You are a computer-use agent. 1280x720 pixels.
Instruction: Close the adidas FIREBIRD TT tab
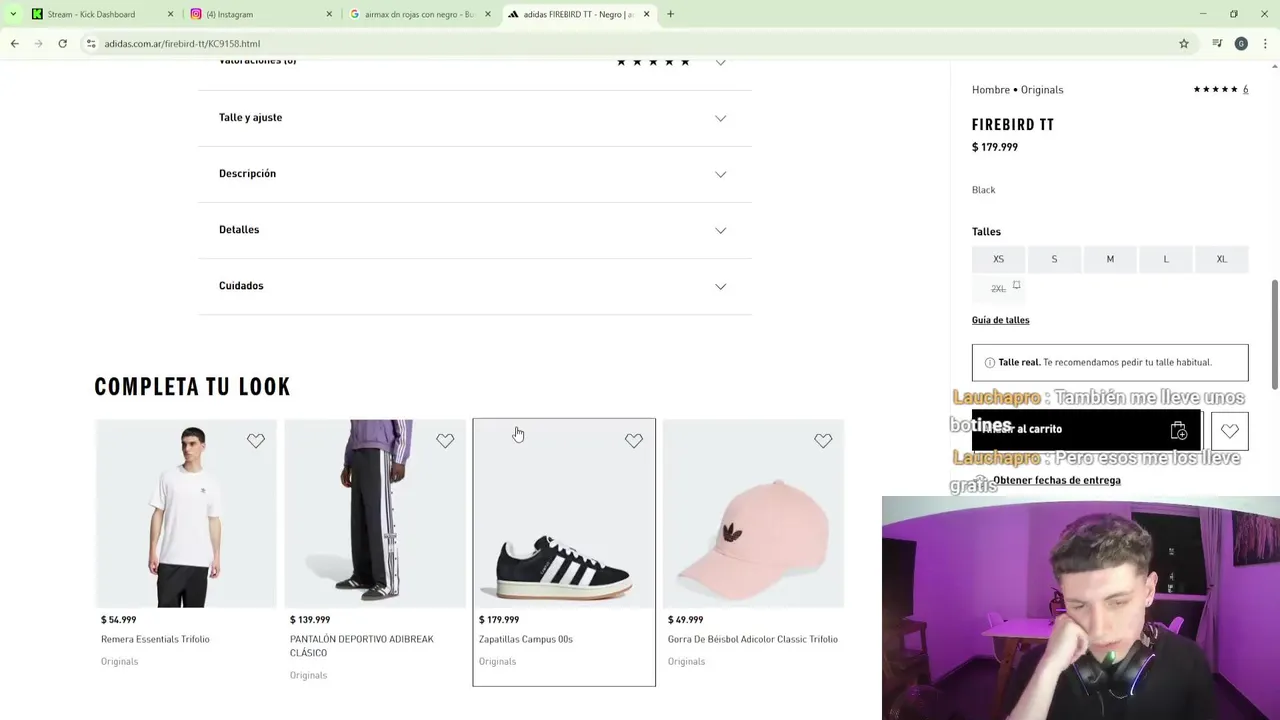coord(646,14)
